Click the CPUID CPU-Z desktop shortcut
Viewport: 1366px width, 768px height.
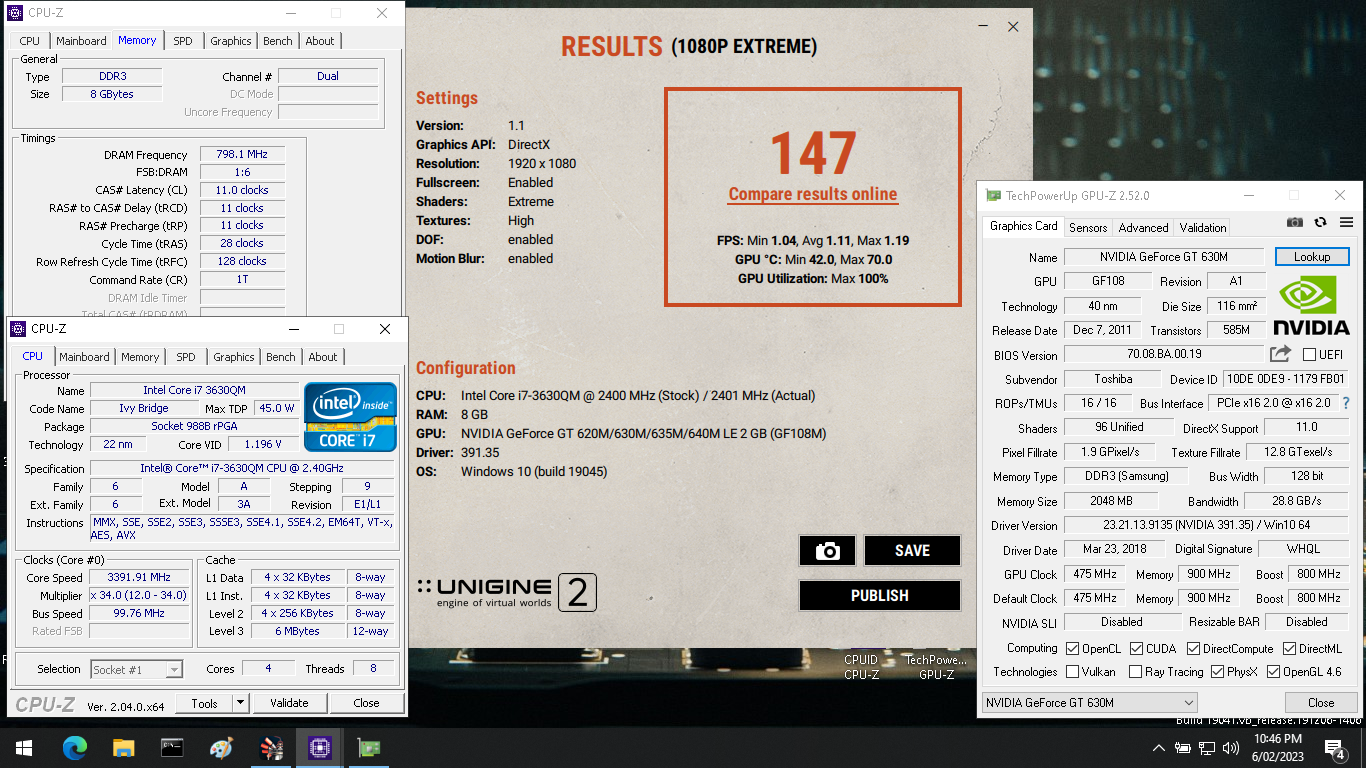click(x=861, y=667)
